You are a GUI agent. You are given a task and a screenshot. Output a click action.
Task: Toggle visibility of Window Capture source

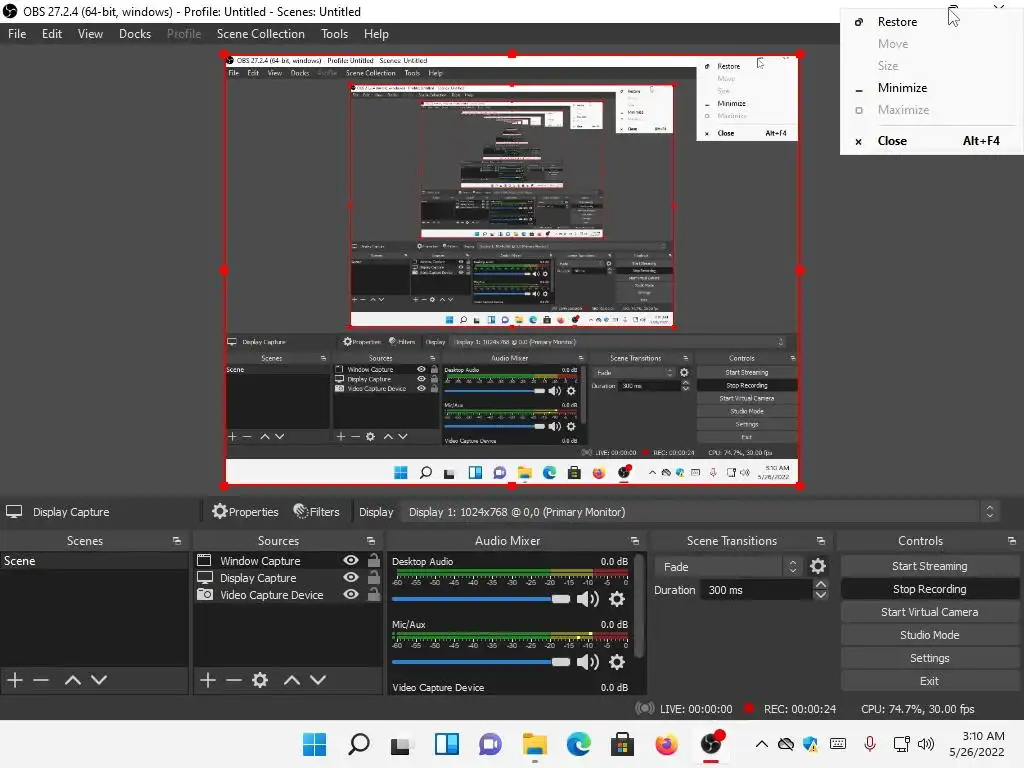tap(351, 560)
